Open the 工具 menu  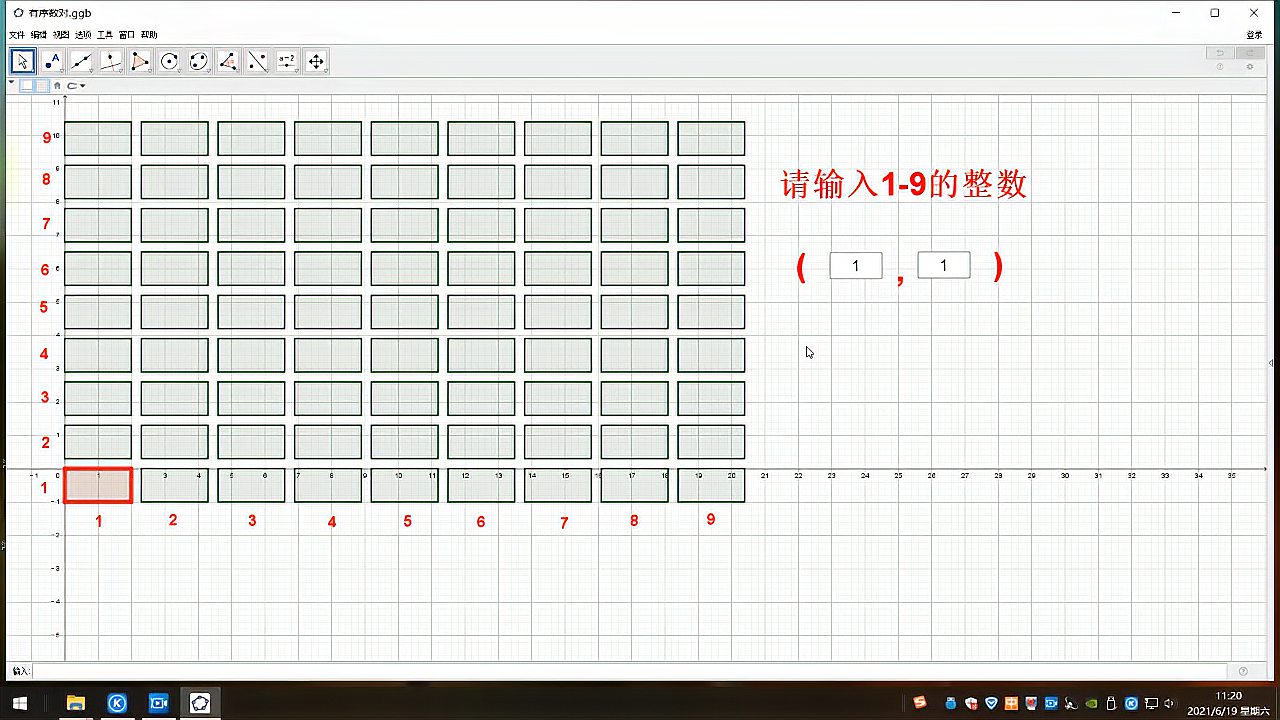tap(105, 35)
